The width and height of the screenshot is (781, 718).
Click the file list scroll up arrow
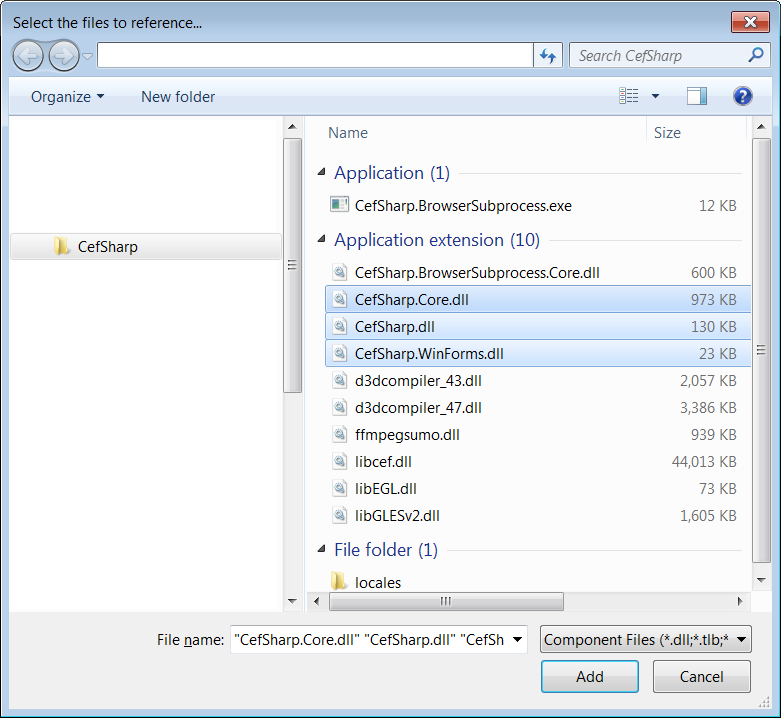761,127
